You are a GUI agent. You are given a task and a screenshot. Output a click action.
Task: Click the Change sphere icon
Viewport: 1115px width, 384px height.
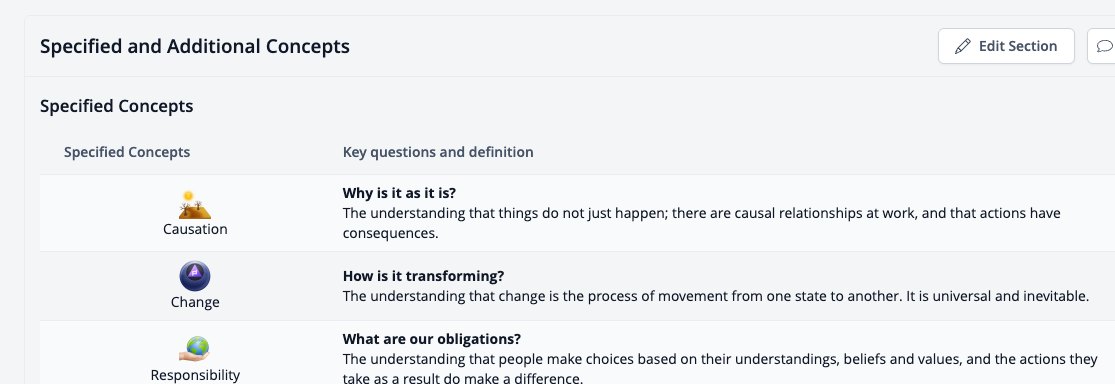coord(195,277)
